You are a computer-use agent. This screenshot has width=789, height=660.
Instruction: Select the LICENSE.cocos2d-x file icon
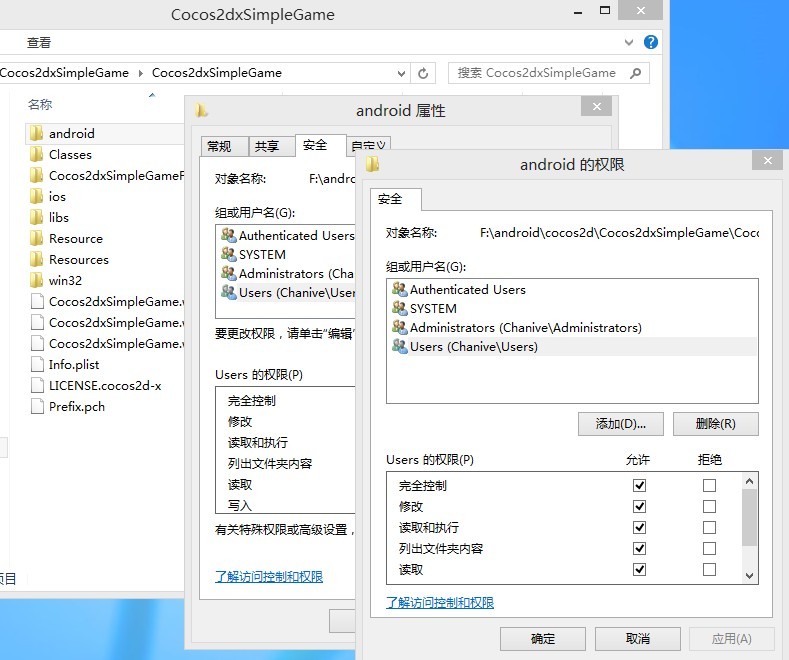tap(37, 385)
